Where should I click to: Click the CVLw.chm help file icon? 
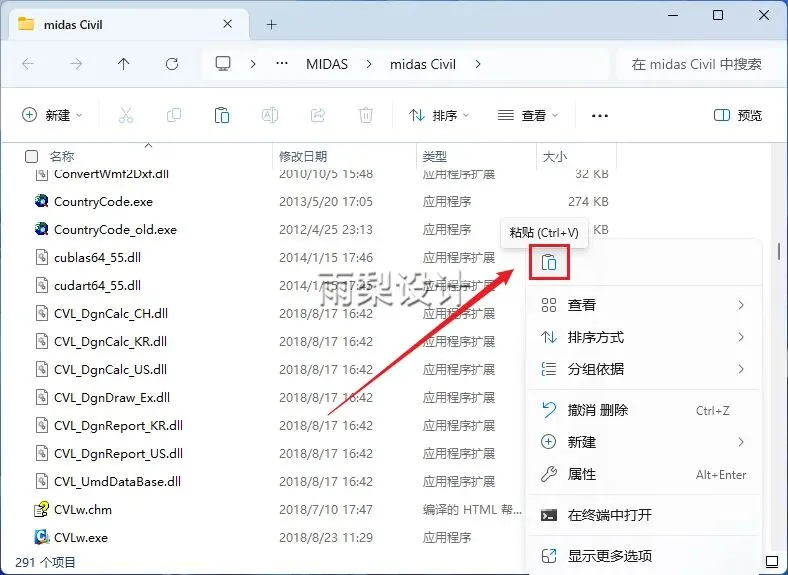click(x=41, y=509)
